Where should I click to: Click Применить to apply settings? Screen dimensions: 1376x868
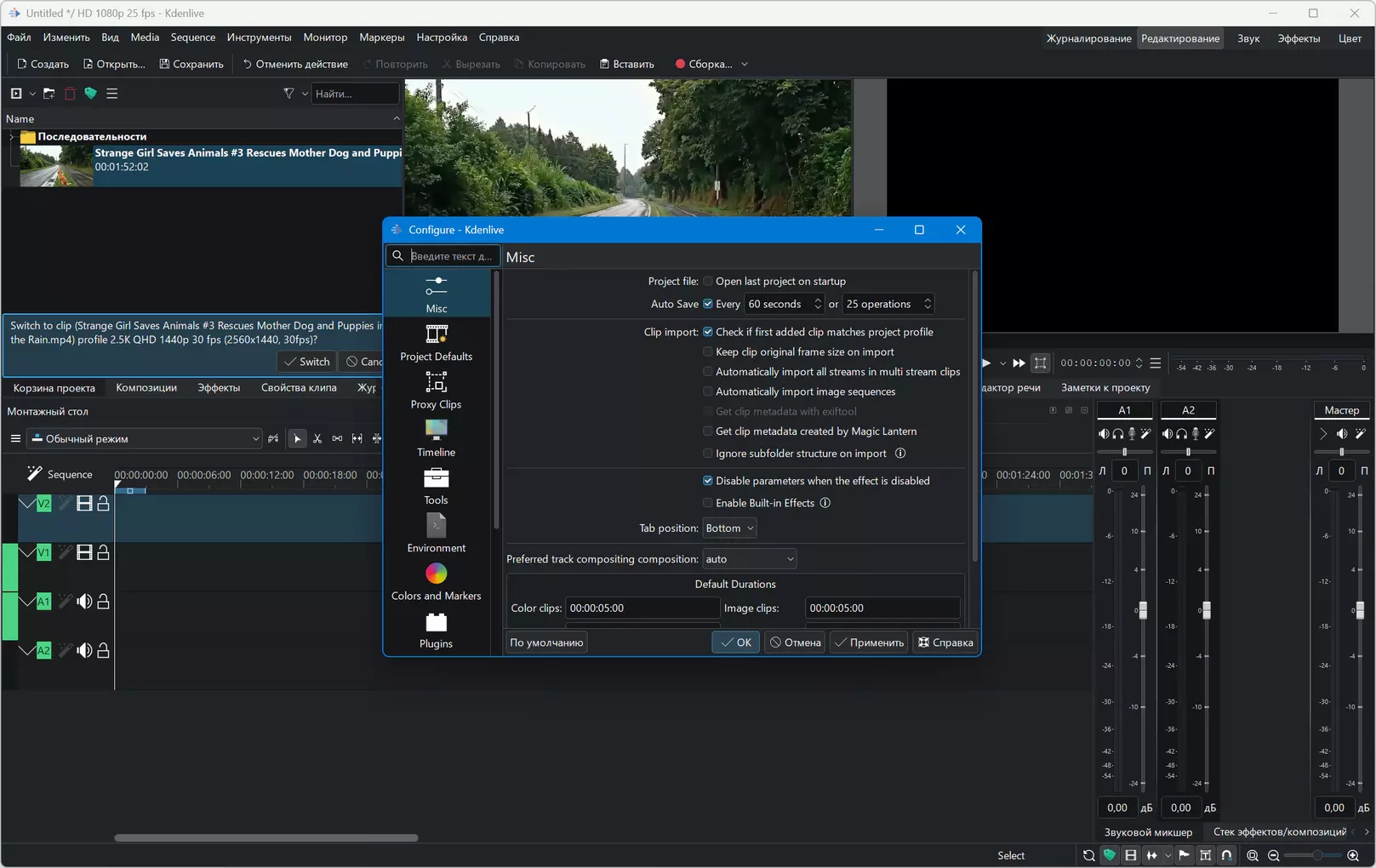(x=869, y=642)
